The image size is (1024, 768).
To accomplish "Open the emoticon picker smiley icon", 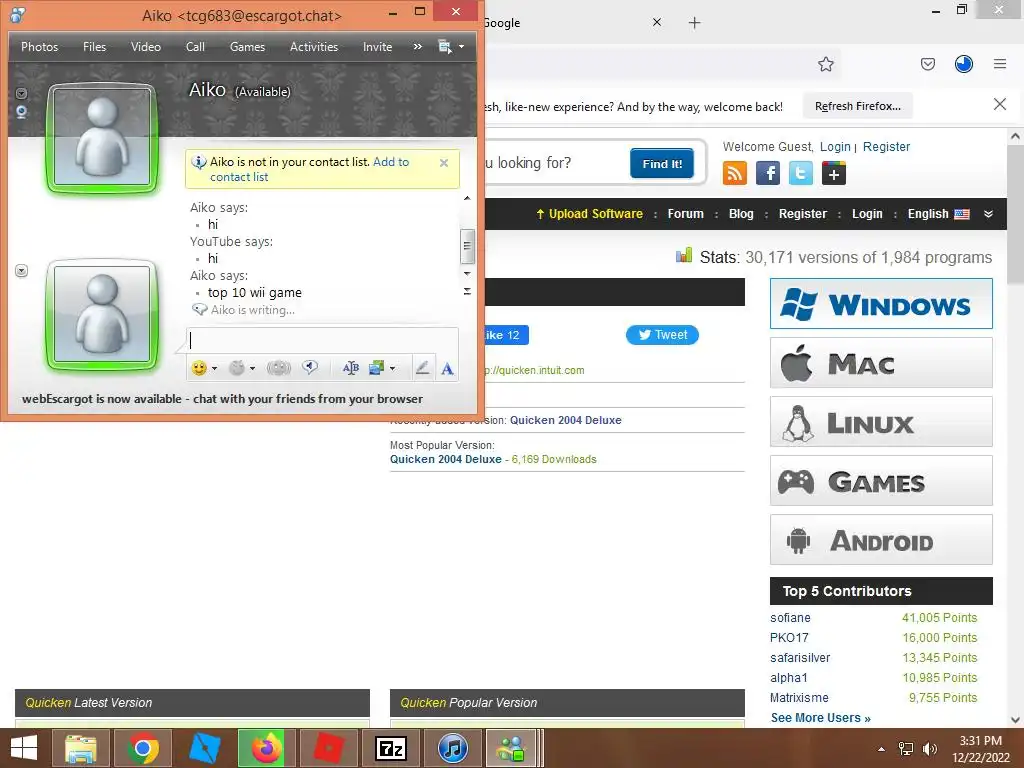I will (x=199, y=368).
